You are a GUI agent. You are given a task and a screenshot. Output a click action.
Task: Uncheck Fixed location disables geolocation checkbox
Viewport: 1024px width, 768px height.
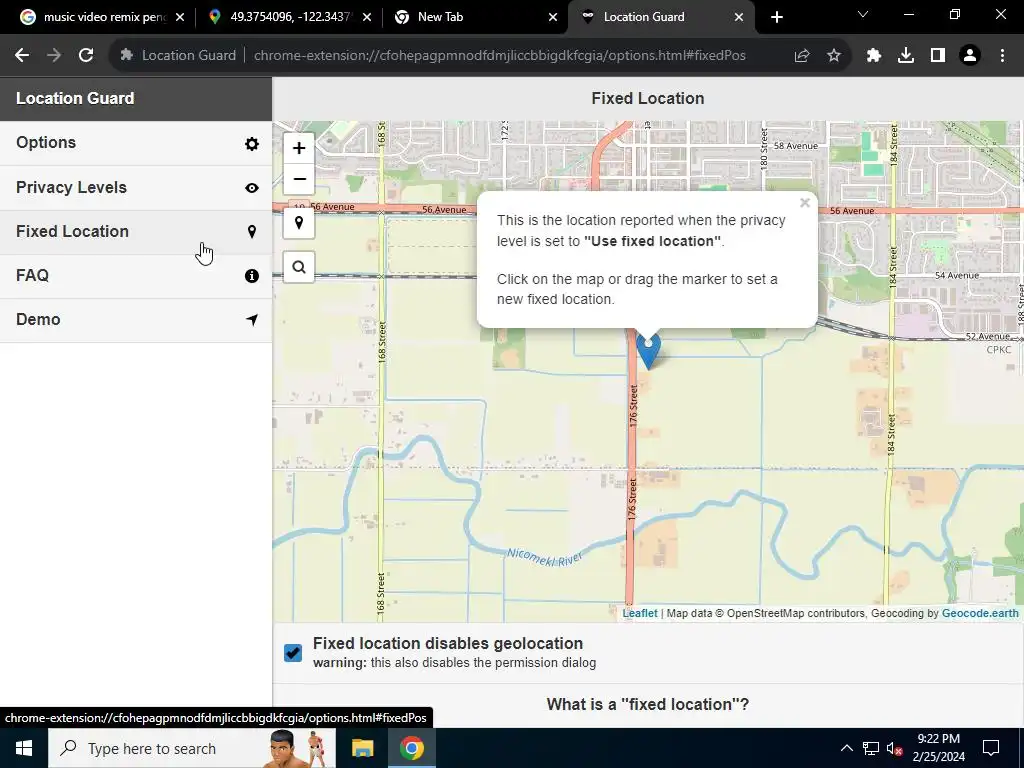click(293, 652)
